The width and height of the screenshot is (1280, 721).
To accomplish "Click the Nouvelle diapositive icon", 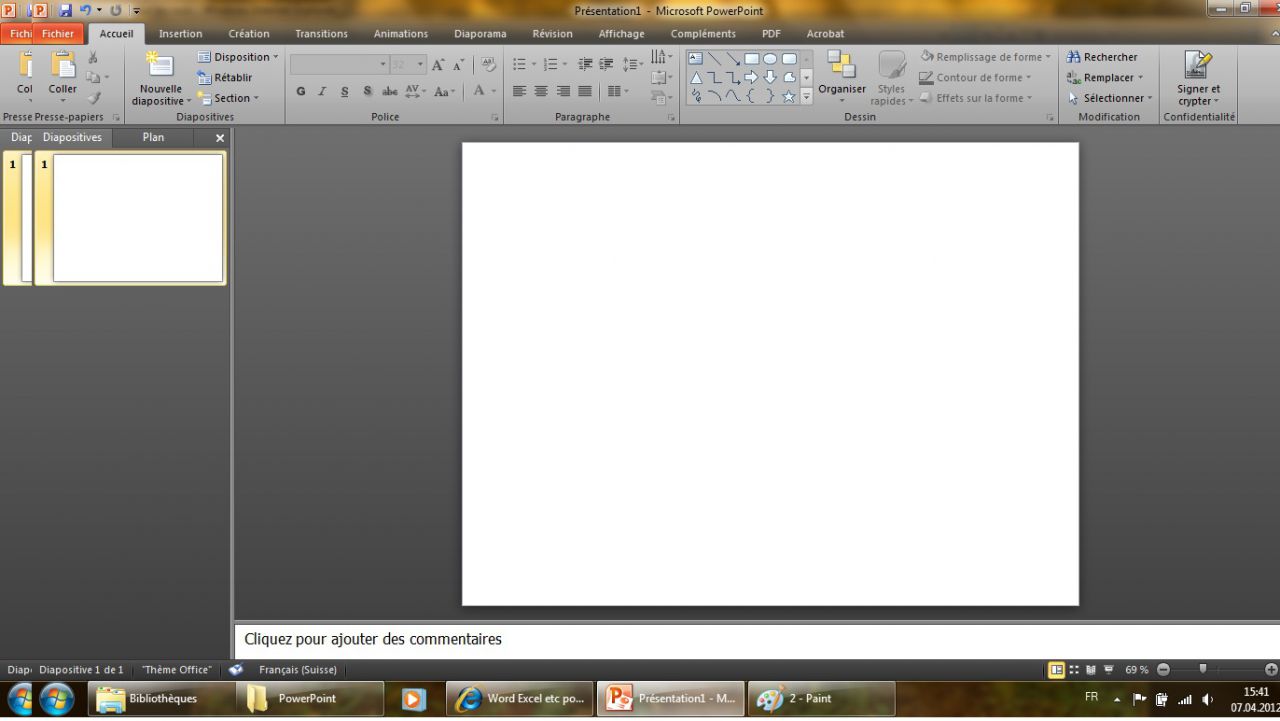I will pyautogui.click(x=160, y=65).
